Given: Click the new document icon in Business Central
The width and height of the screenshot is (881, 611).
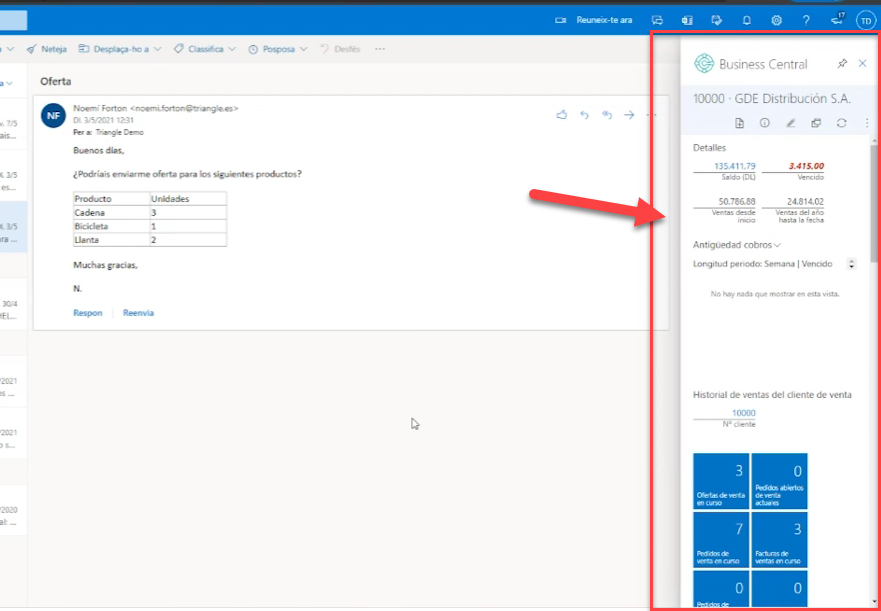Looking at the screenshot, I should pyautogui.click(x=739, y=124).
